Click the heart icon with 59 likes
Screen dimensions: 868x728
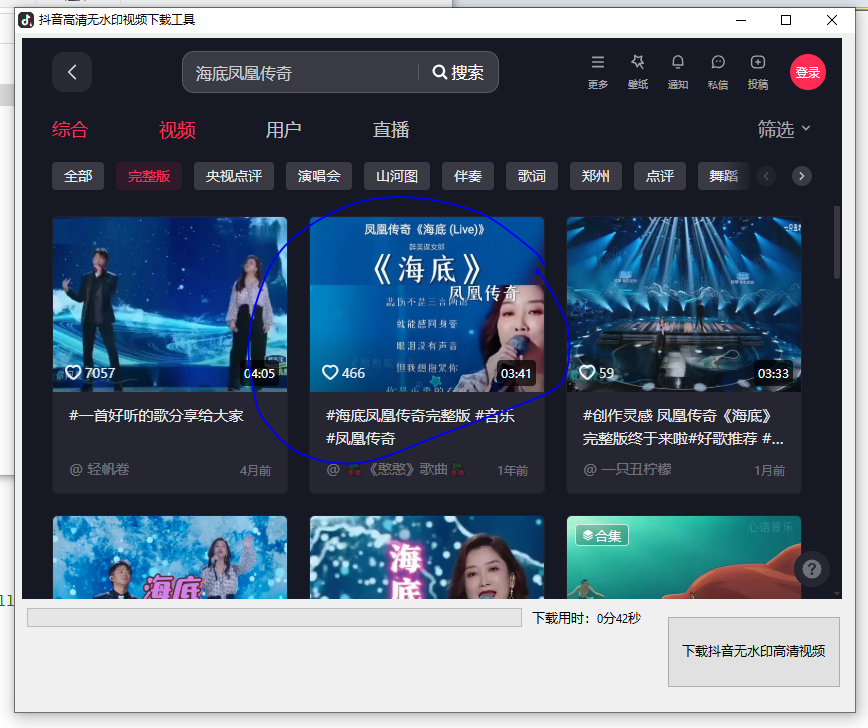[587, 373]
